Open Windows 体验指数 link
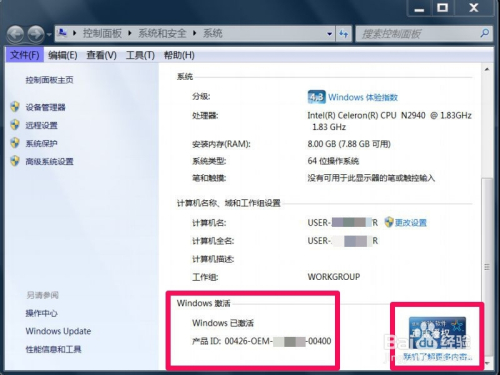This screenshot has width=500, height=375. pyautogui.click(x=363, y=97)
